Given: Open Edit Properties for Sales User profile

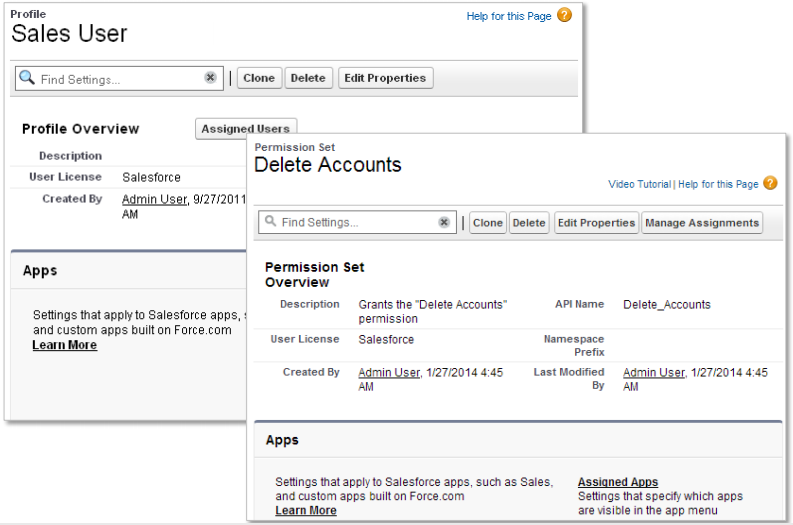Looking at the screenshot, I should pos(385,78).
